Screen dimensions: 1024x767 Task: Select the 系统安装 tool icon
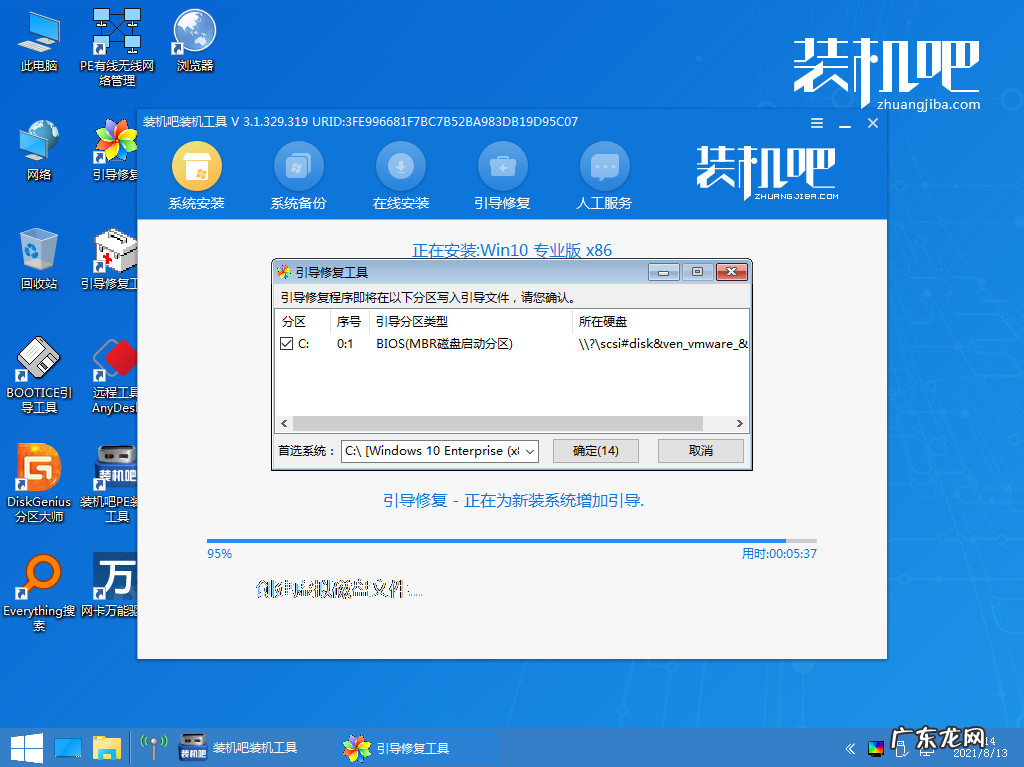(196, 168)
